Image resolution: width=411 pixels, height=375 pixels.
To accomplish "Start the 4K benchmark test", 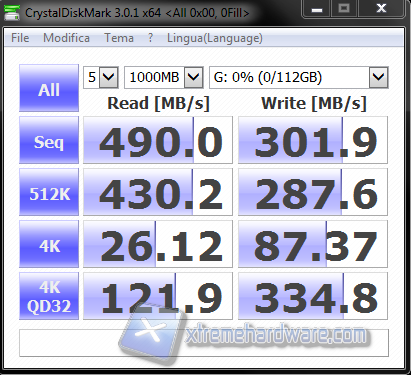I will tap(49, 244).
